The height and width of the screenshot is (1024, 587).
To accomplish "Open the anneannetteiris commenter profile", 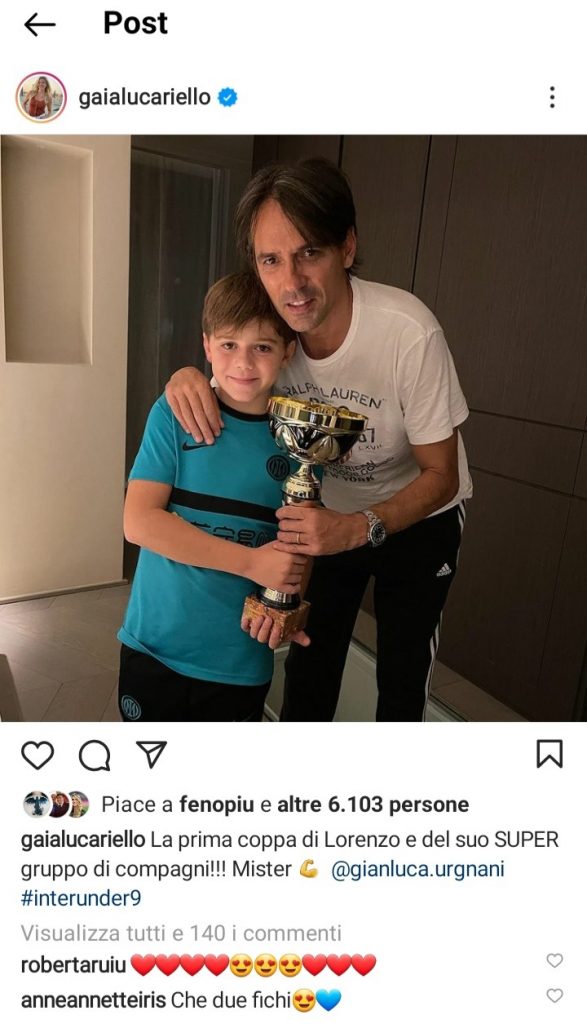I will click(94, 1000).
